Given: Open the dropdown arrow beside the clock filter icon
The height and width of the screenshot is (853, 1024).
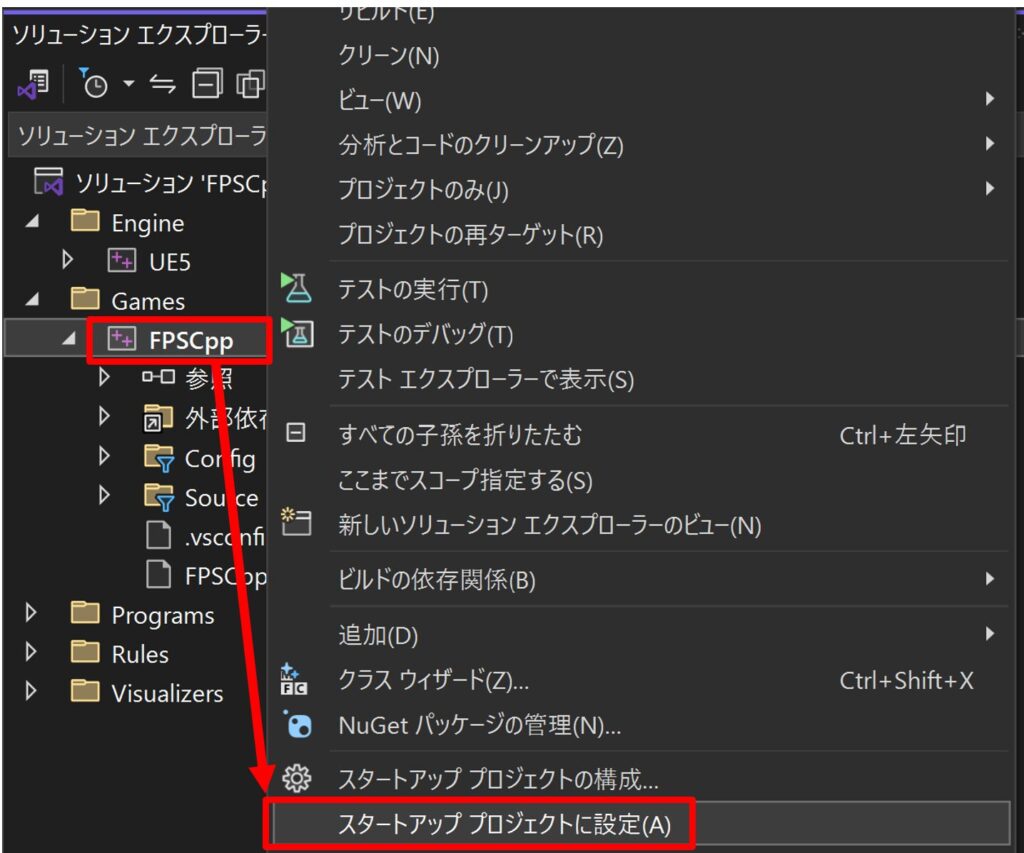Looking at the screenshot, I should 129,84.
